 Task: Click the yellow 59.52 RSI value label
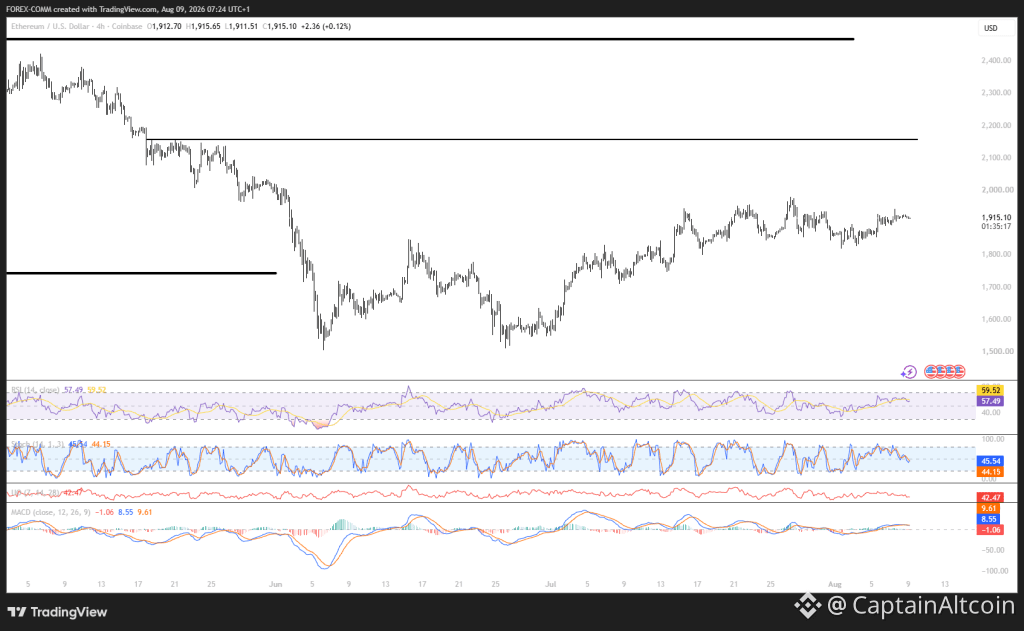(x=991, y=391)
